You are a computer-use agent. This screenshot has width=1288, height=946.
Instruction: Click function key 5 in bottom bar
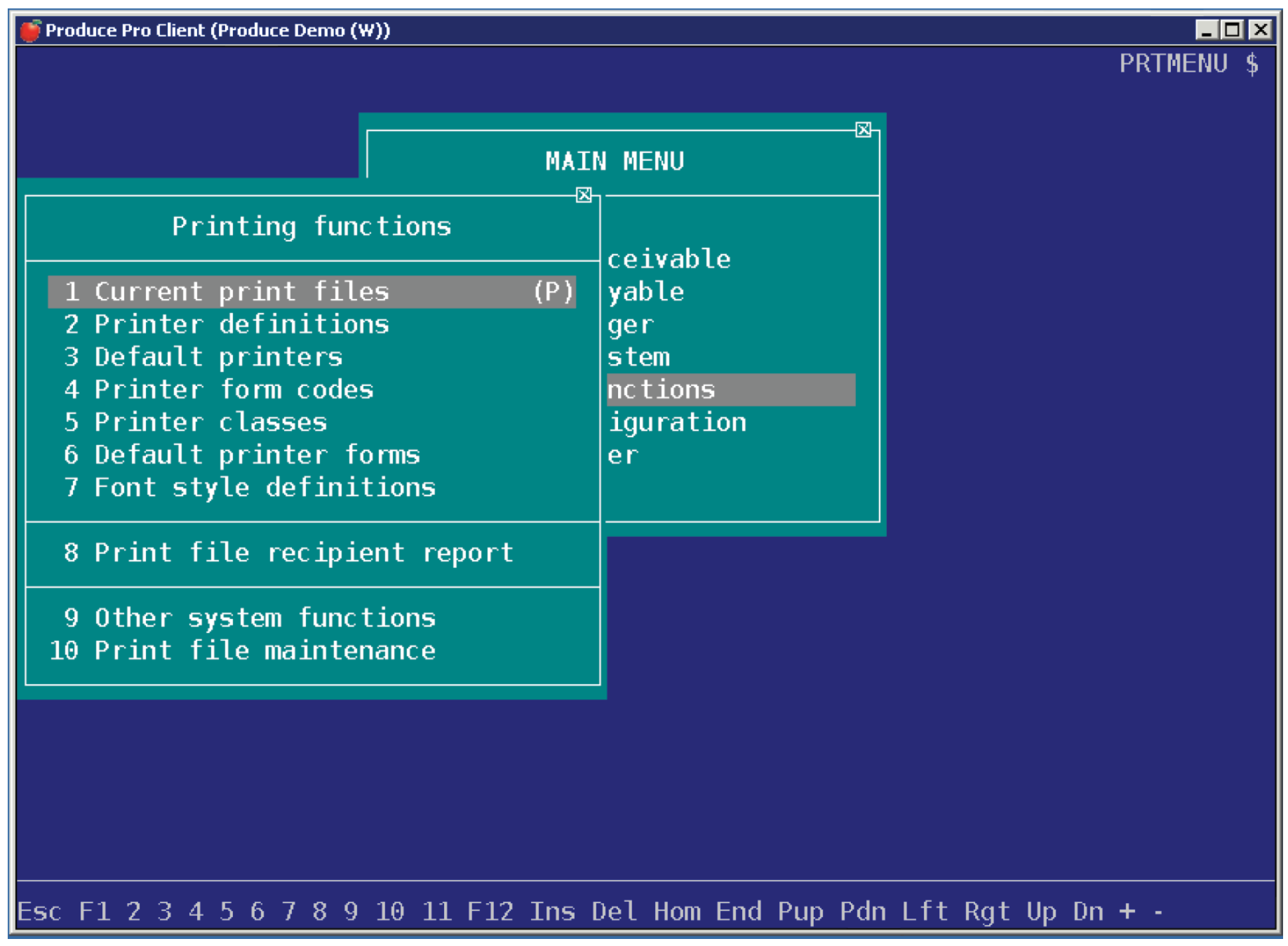[x=227, y=912]
